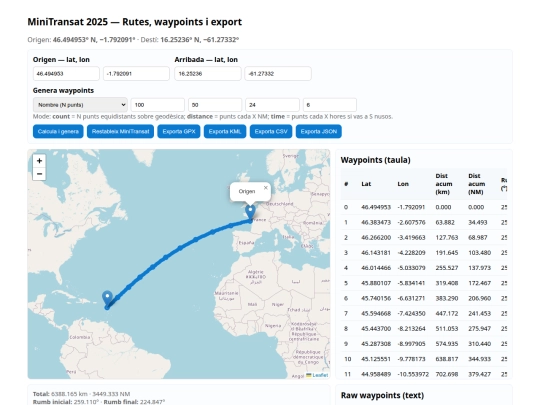Focus the origin latitude field 46.494953
Viewport: 540px width, 405px height.
pyautogui.click(x=66, y=74)
